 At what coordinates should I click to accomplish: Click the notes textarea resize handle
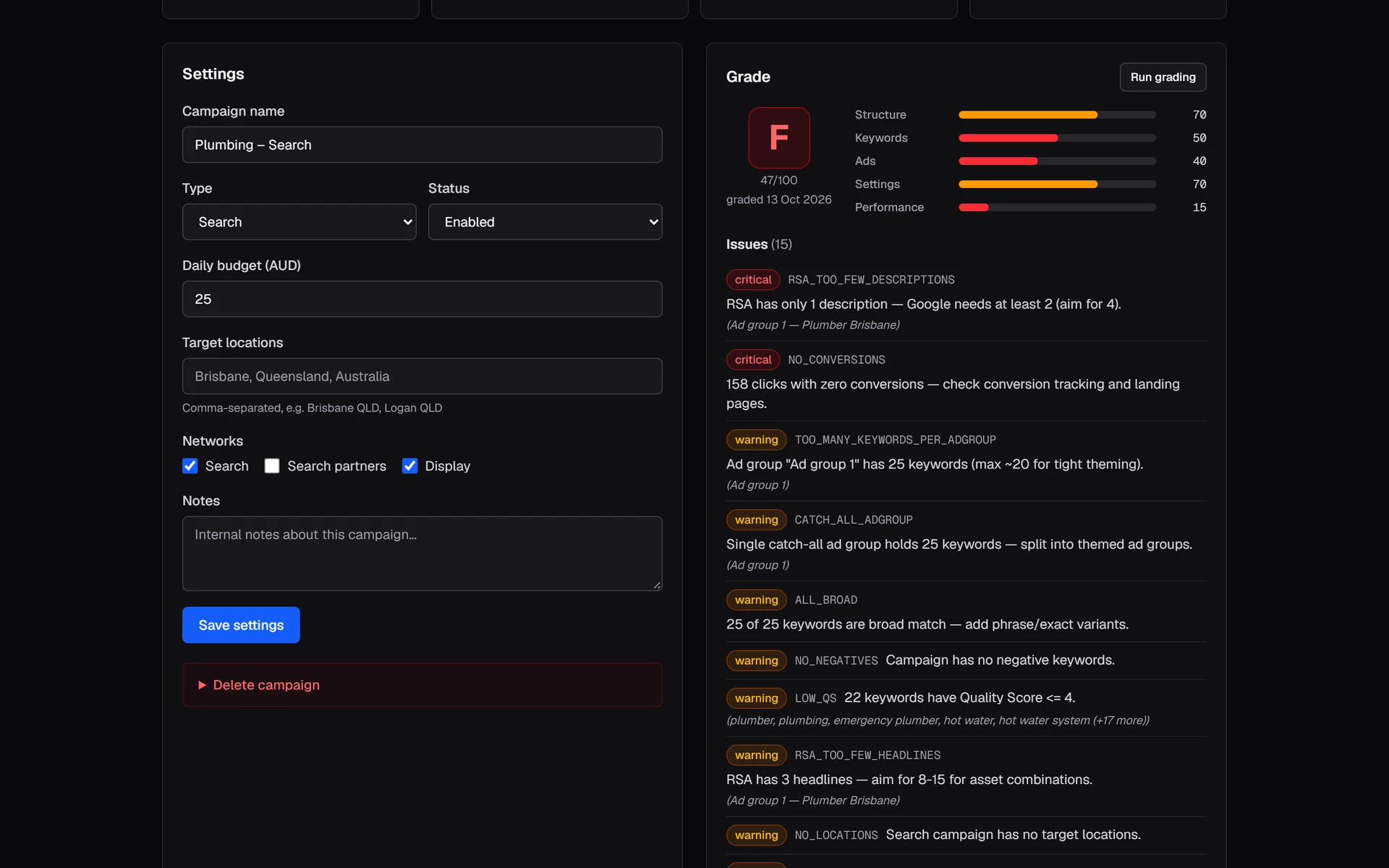(657, 585)
